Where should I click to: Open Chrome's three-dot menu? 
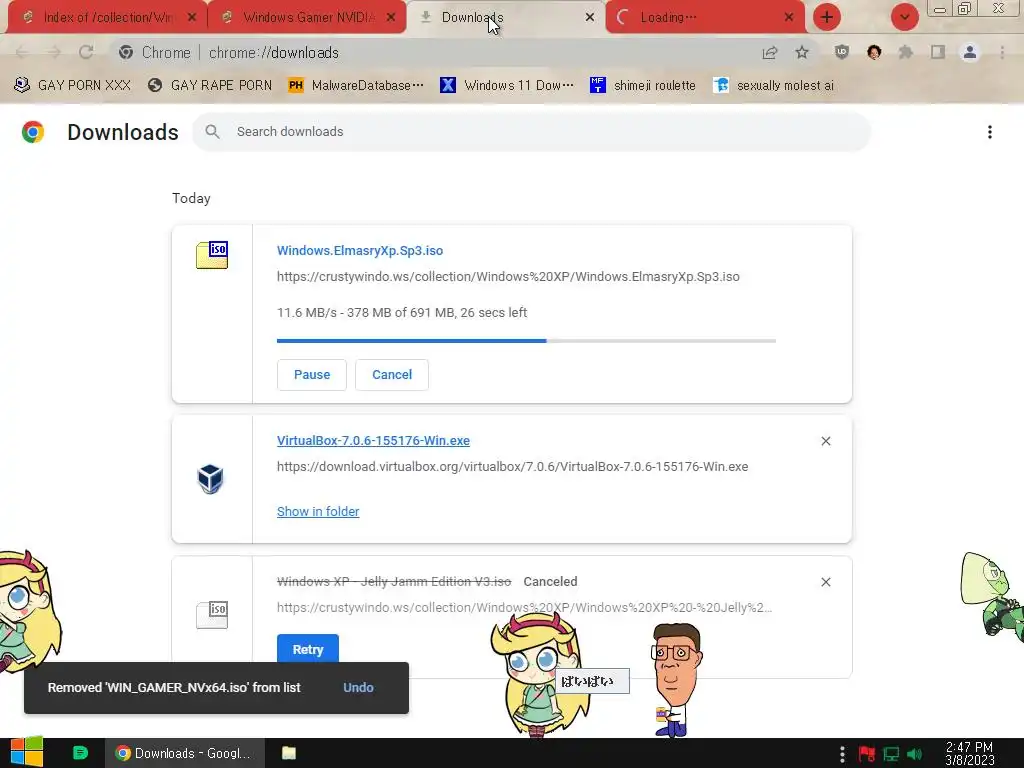1002,52
